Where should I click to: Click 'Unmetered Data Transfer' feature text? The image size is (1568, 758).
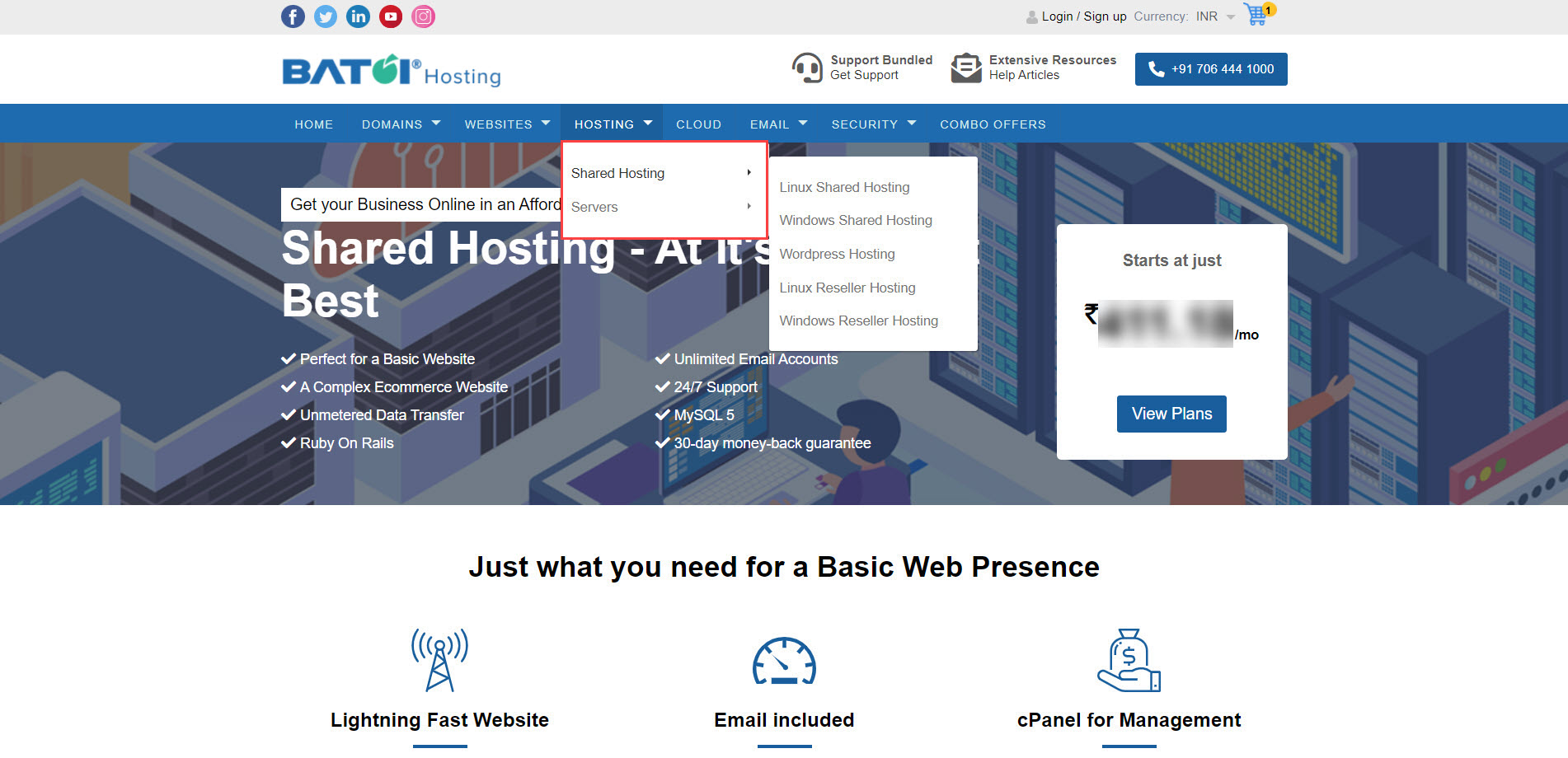(382, 415)
